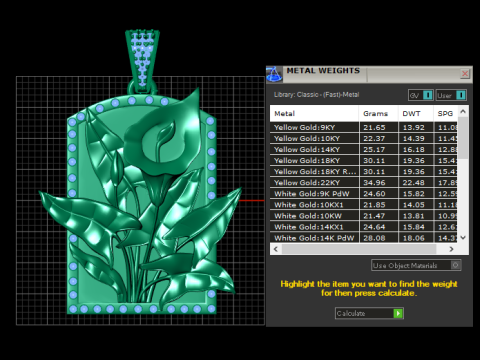Click the 28.08 grams value

(374, 238)
